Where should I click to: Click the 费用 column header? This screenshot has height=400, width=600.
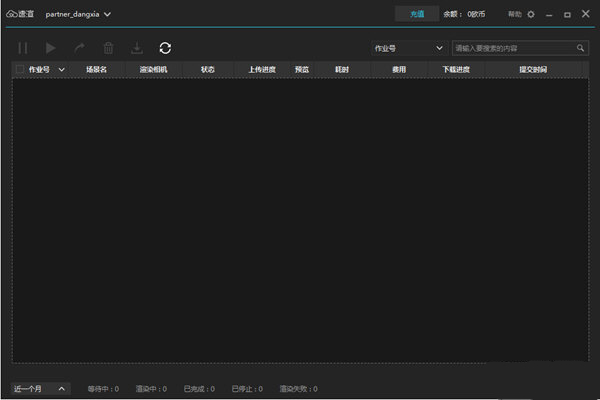399,69
